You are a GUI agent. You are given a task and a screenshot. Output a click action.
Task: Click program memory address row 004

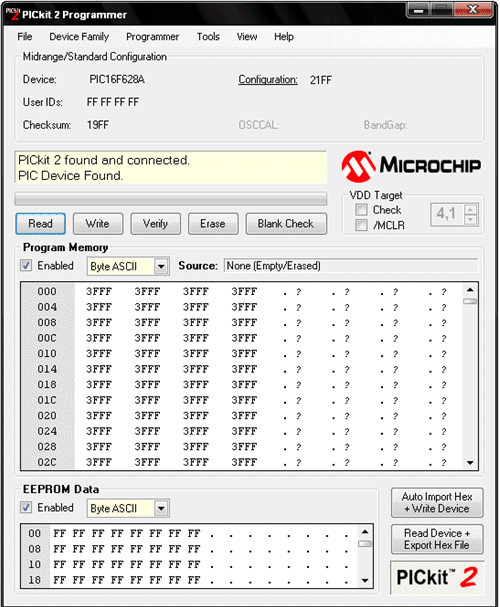click(x=47, y=307)
